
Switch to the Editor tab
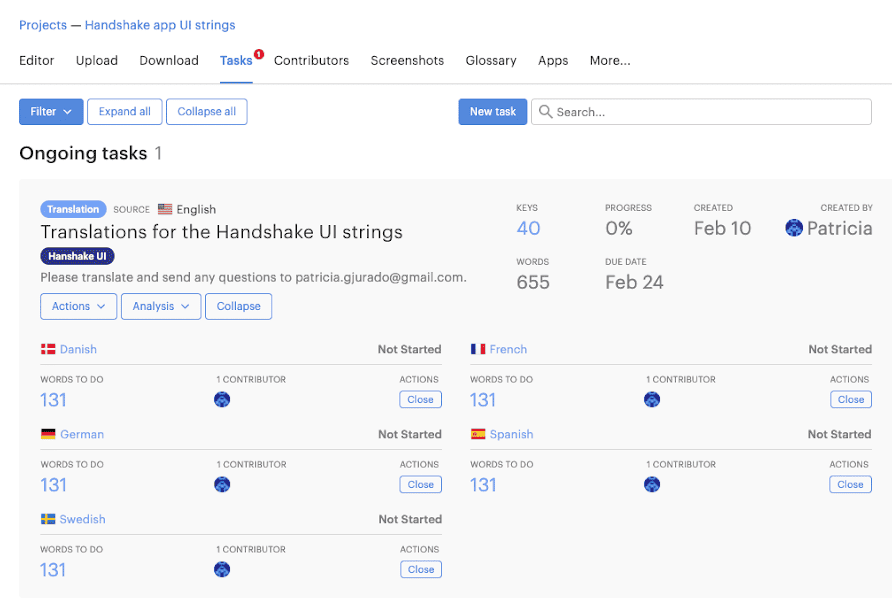pyautogui.click(x=36, y=60)
